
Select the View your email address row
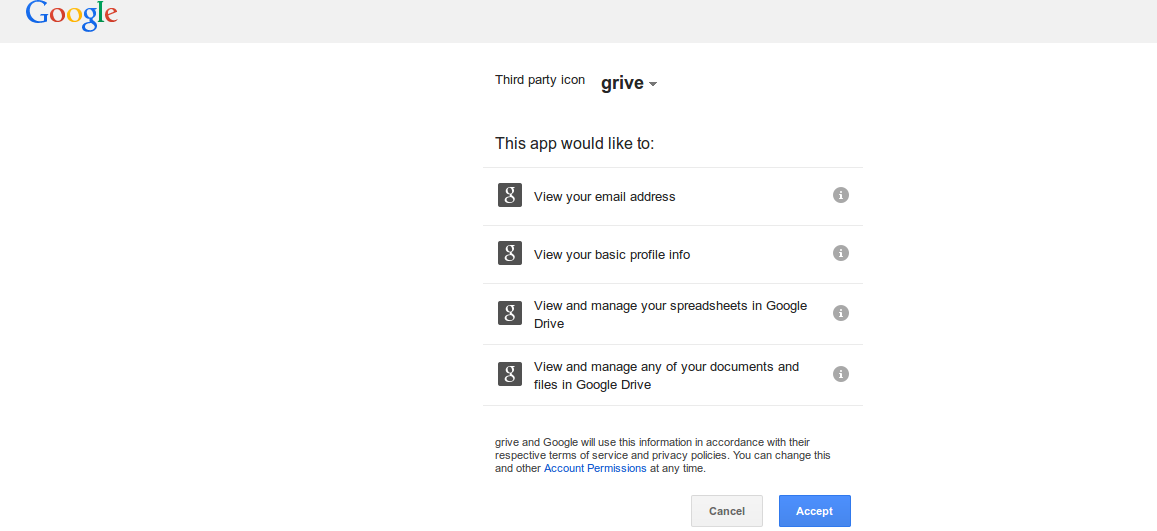click(x=604, y=197)
